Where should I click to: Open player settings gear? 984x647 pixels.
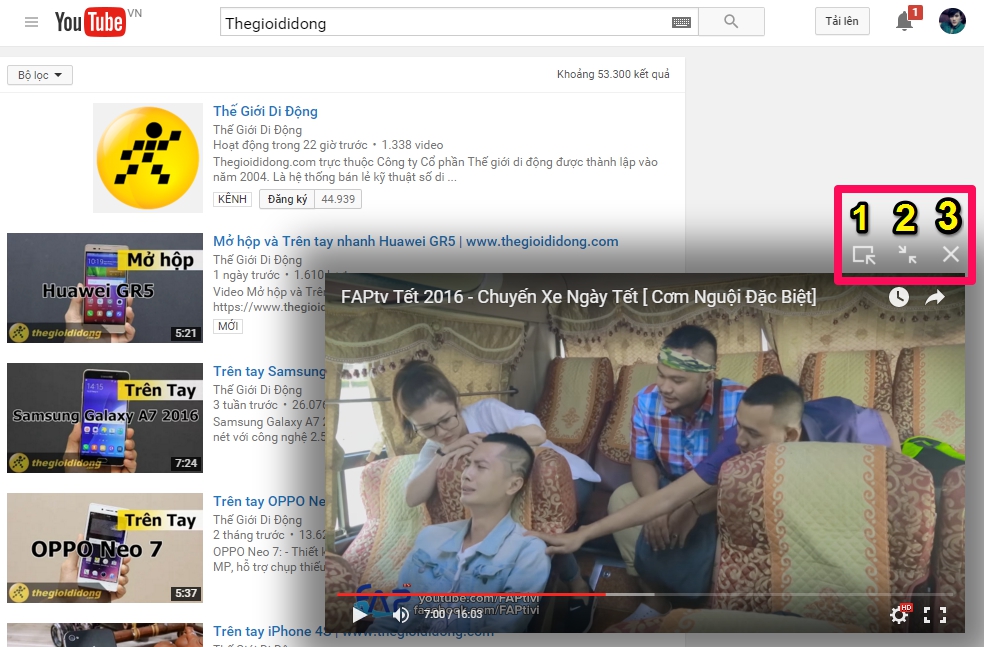[899, 615]
